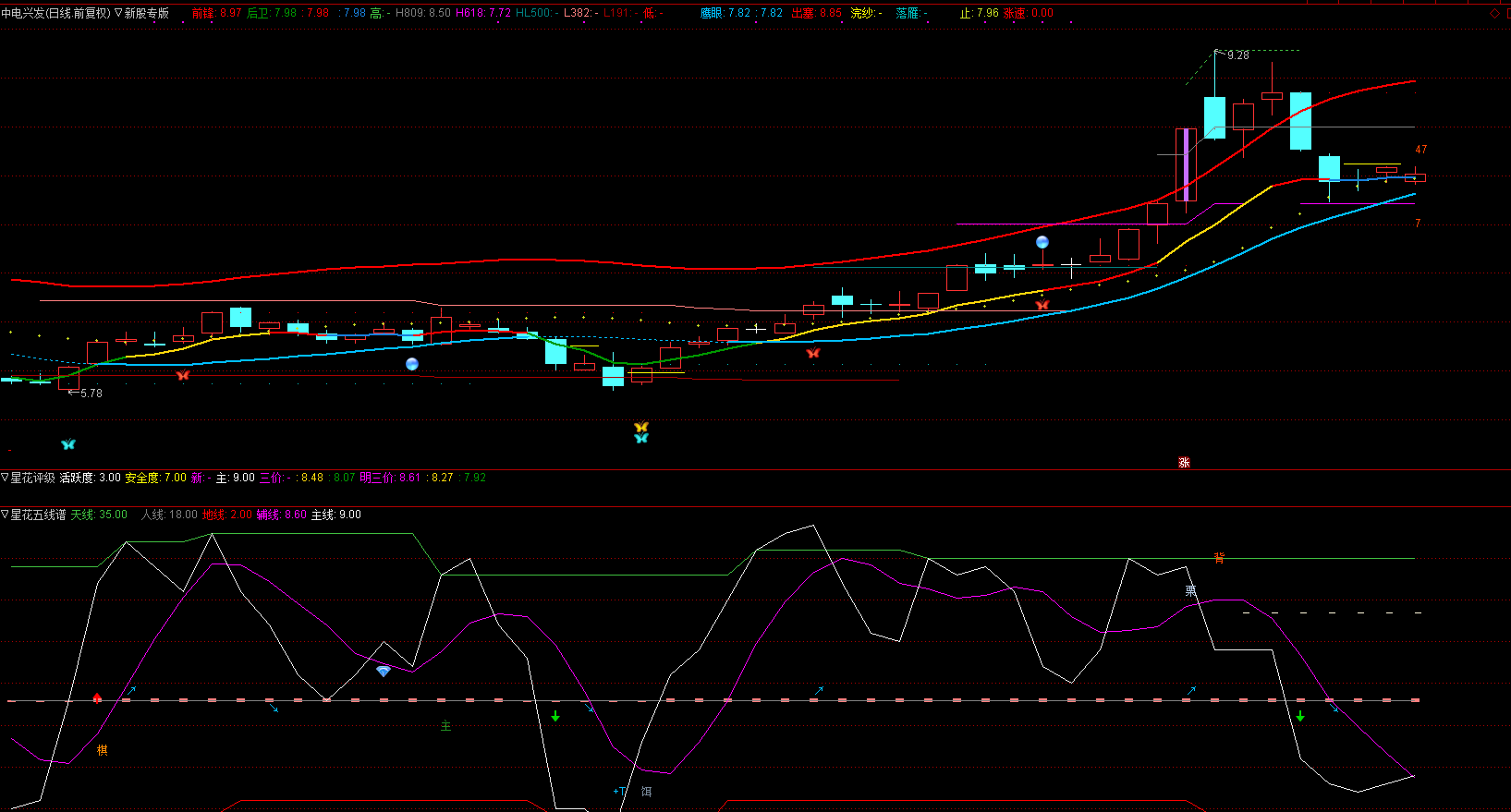This screenshot has width=1511, height=812.
Task: Click the red butterfly beneath the upper blue ball
Action: pos(1042,305)
